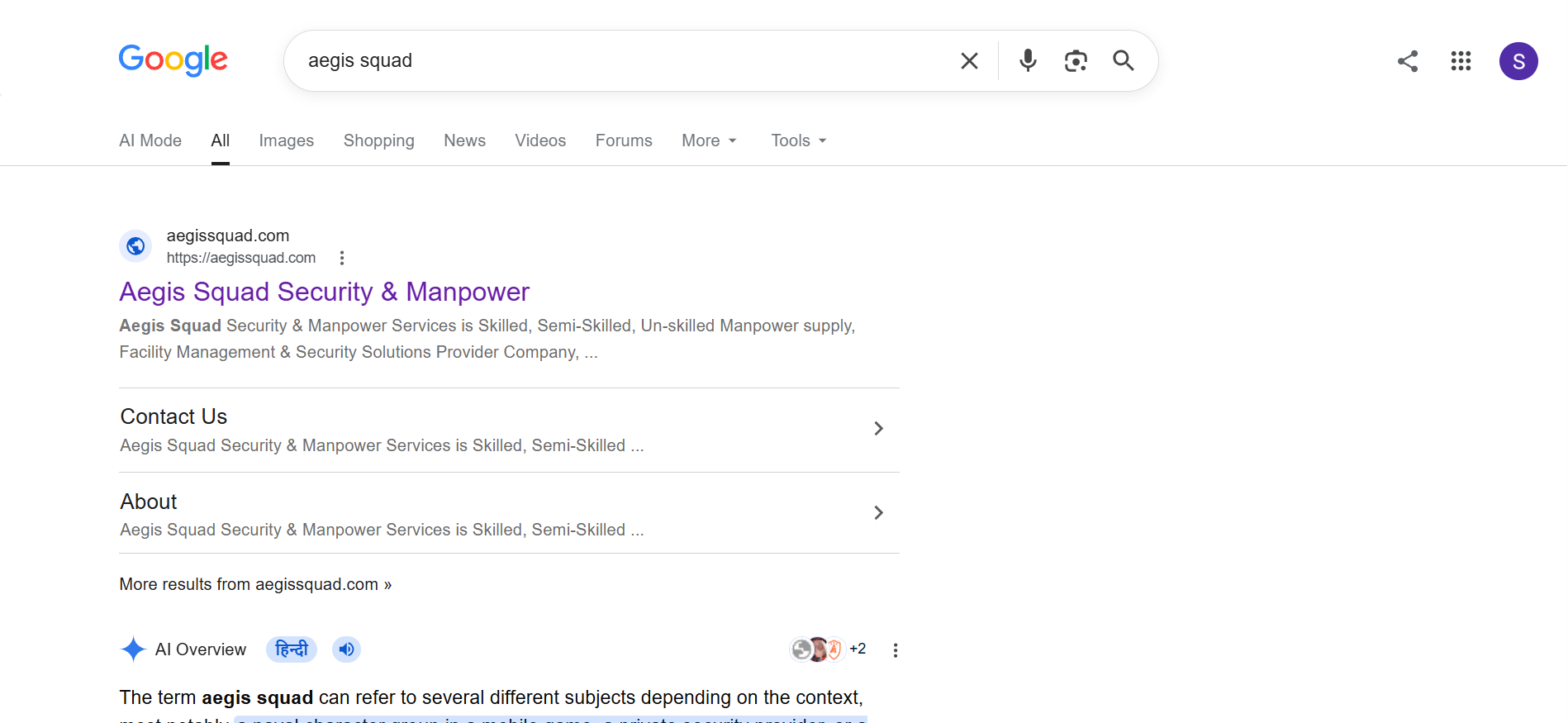Click the aegissquad.com globe favicon
Viewport: 1568px width, 723px height.
tap(135, 246)
